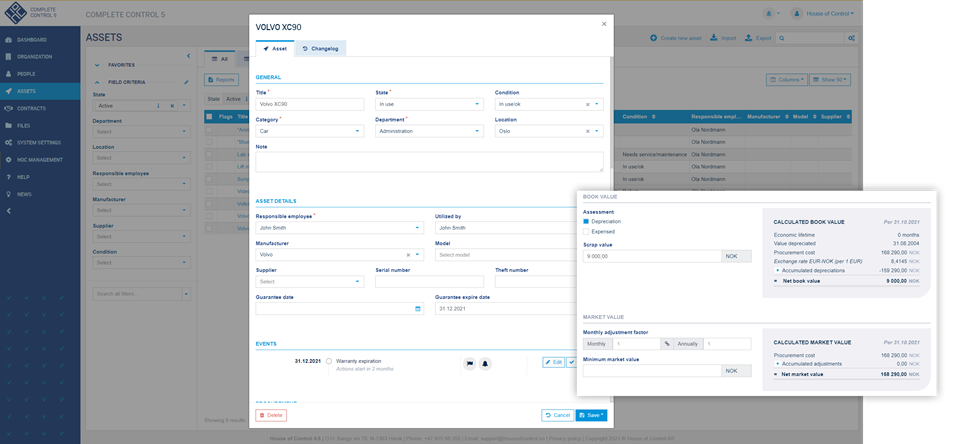The height and width of the screenshot is (444, 959).
Task: Open the Columns dropdown button
Action: 786,80
